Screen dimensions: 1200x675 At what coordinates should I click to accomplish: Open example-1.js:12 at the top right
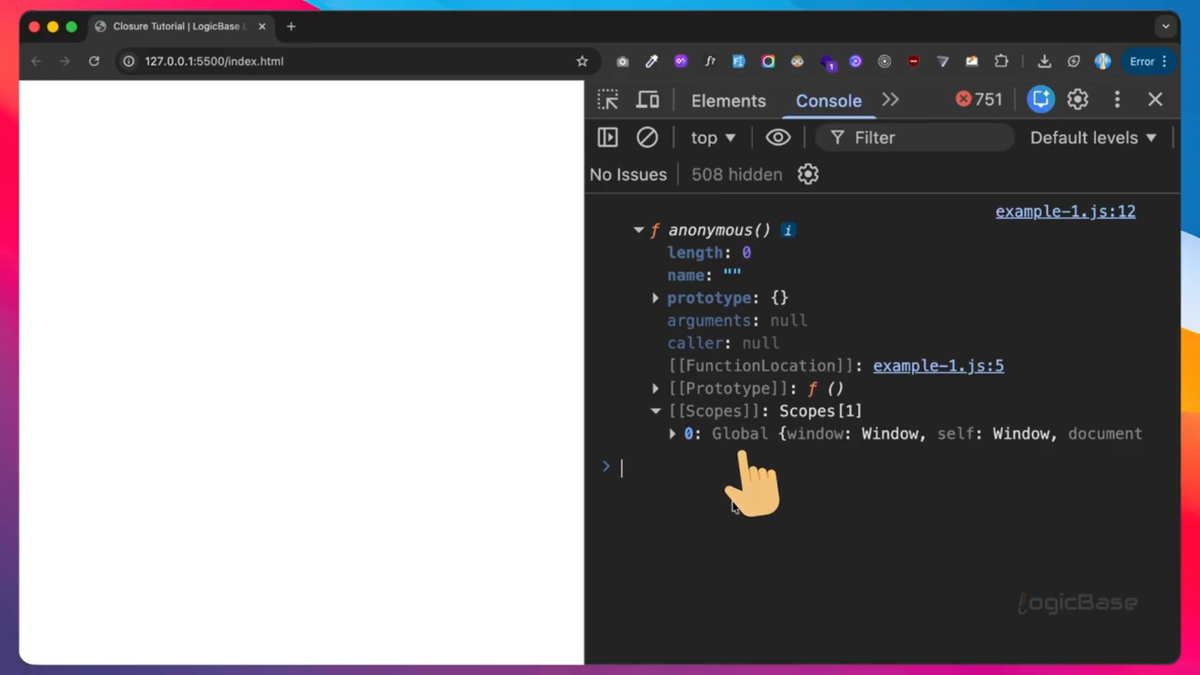[1064, 211]
